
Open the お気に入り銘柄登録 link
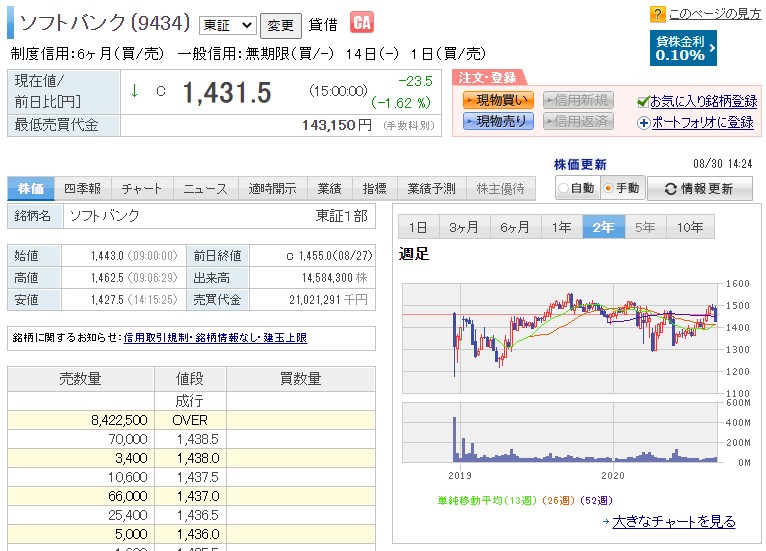point(703,102)
